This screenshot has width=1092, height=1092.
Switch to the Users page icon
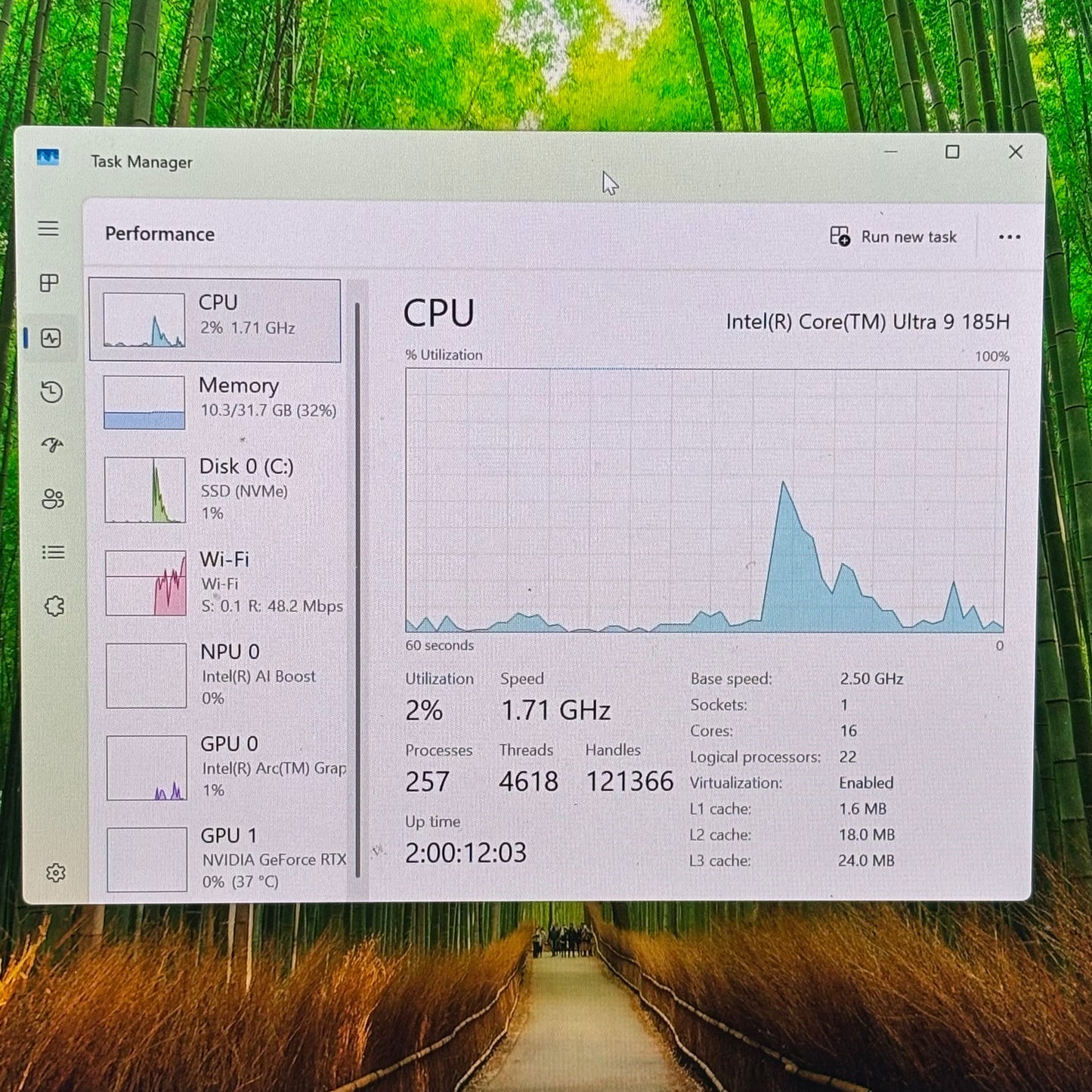(x=53, y=499)
